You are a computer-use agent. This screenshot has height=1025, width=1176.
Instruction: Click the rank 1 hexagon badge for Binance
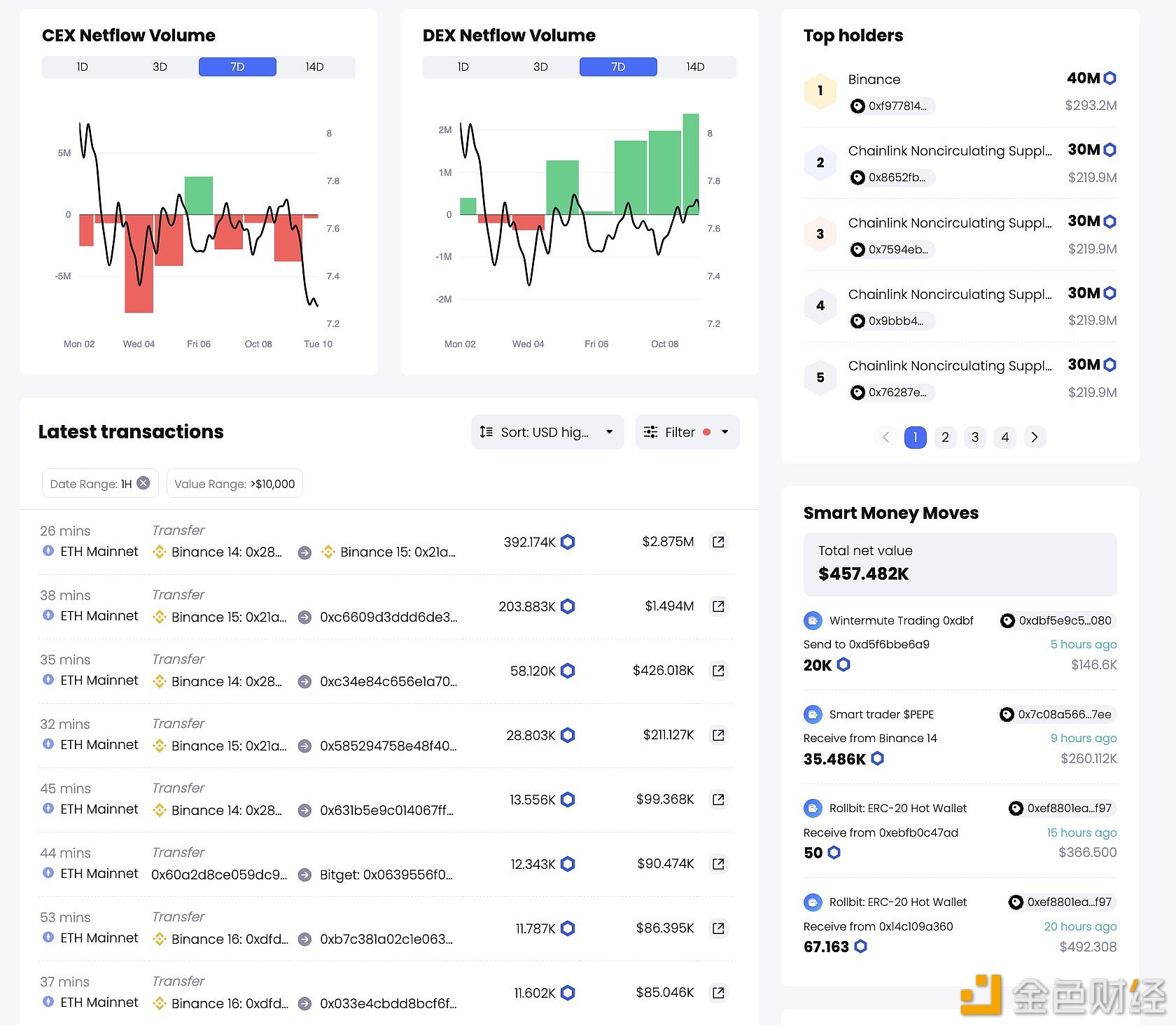820,91
